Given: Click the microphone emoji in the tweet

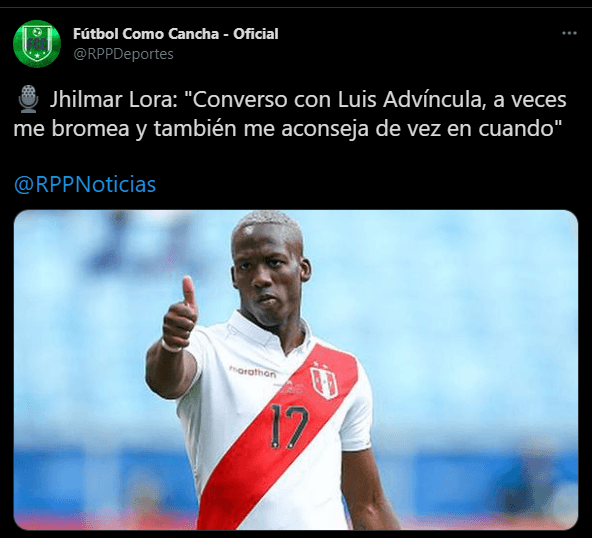Looking at the screenshot, I should 28,99.
